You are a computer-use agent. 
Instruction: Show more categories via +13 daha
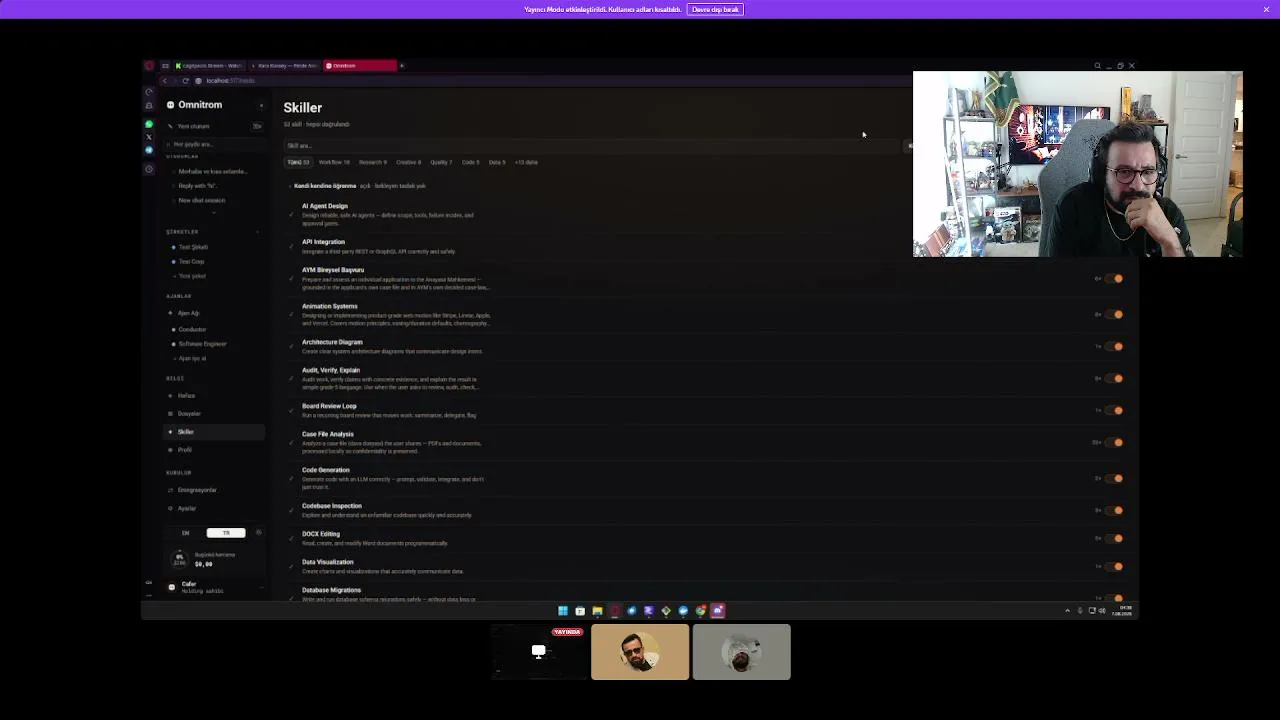526,162
